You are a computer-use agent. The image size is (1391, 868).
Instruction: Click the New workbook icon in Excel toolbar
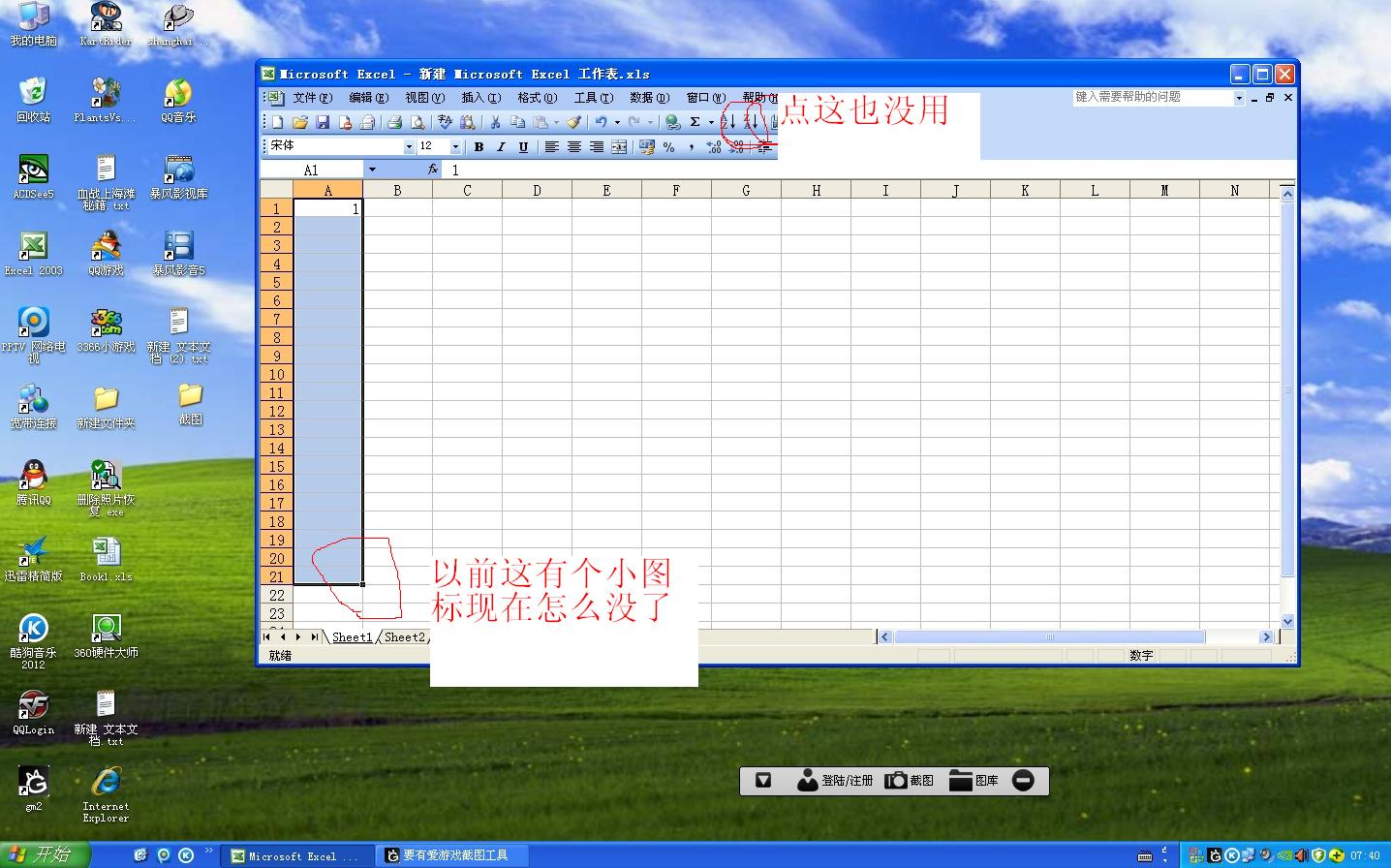tap(278, 122)
